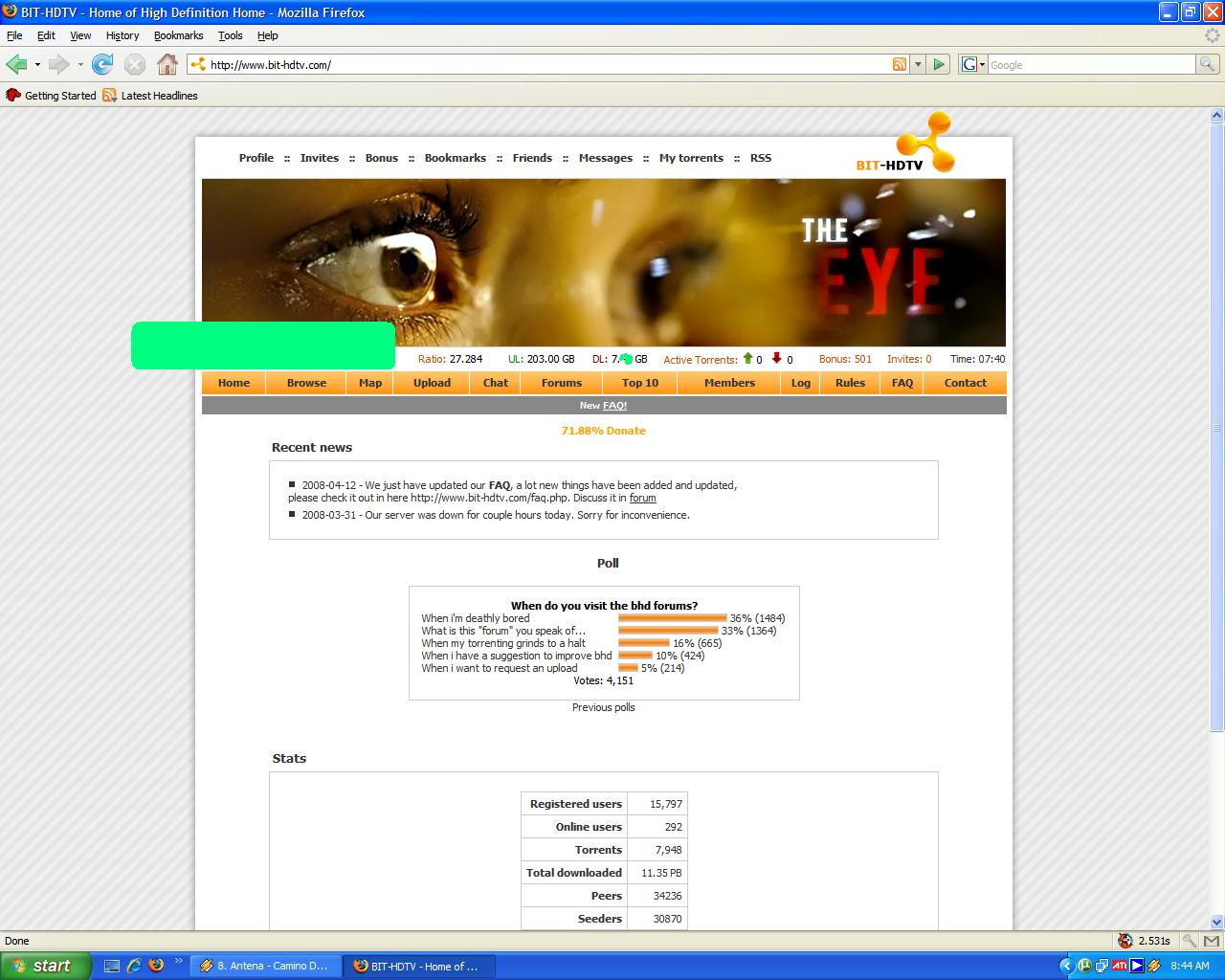Click the Previous polls link
The width and height of the screenshot is (1225, 980).
coord(604,707)
